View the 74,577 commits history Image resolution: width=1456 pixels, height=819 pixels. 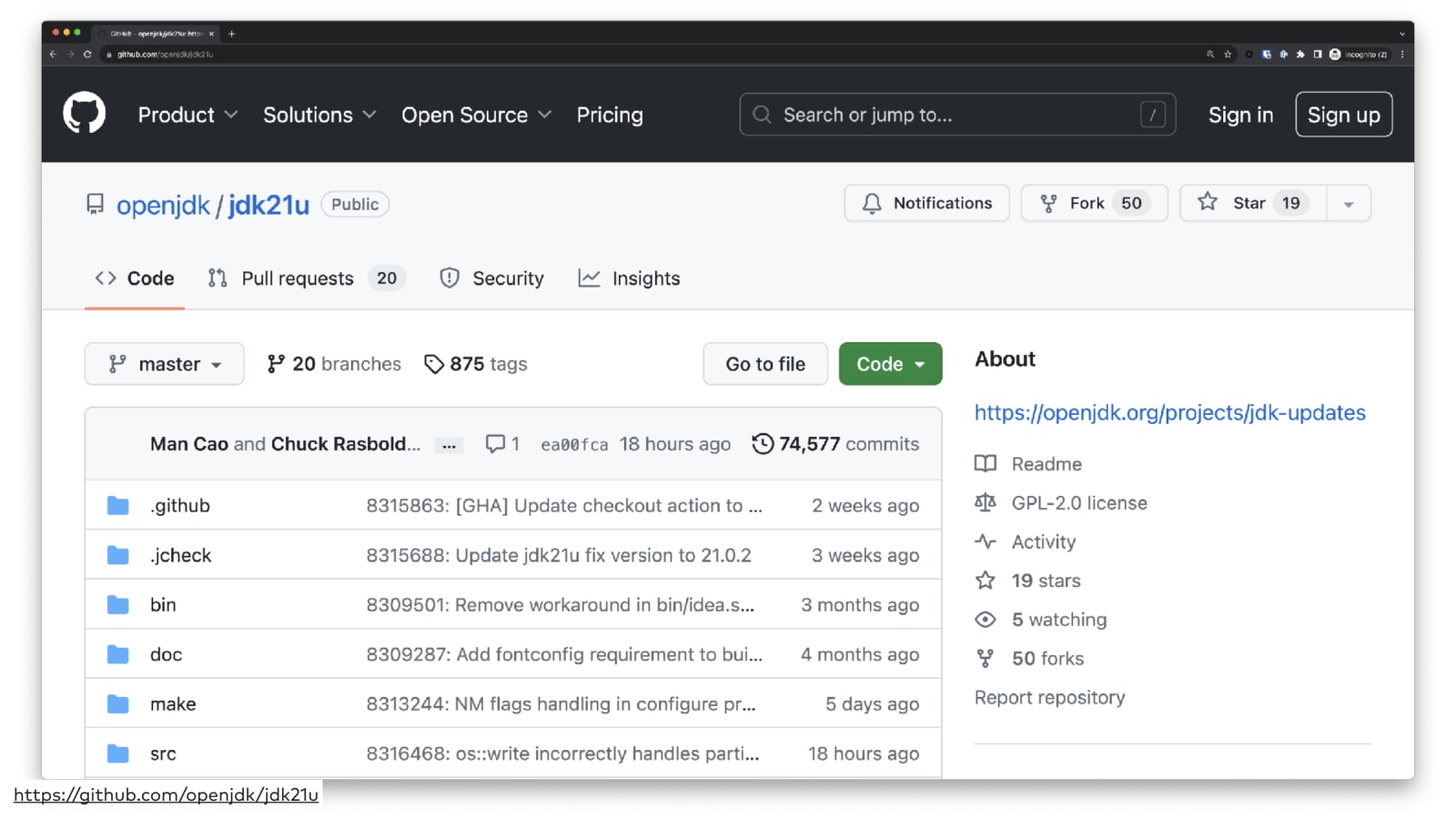835,444
